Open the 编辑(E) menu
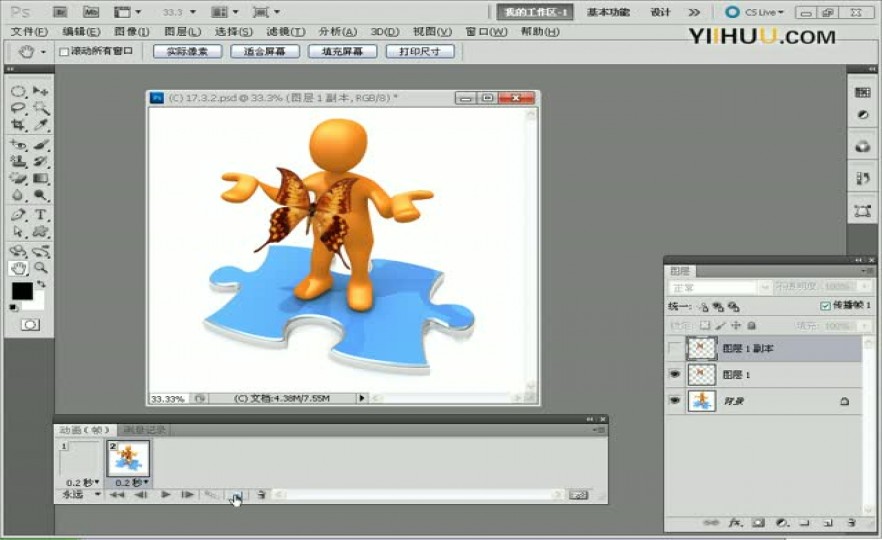Viewport: 882px width, 540px height. pos(82,32)
